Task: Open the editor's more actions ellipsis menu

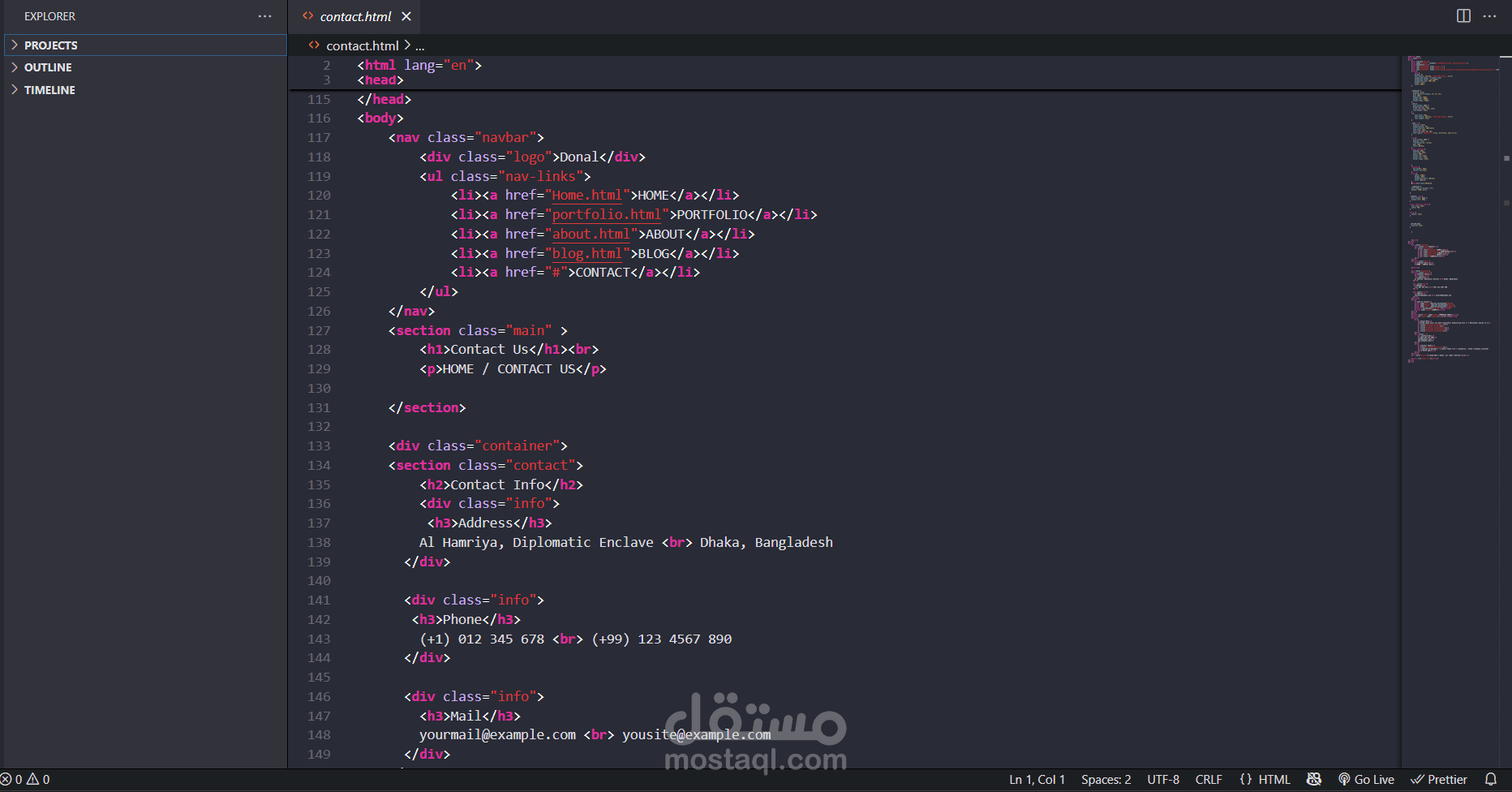Action: (x=1489, y=16)
